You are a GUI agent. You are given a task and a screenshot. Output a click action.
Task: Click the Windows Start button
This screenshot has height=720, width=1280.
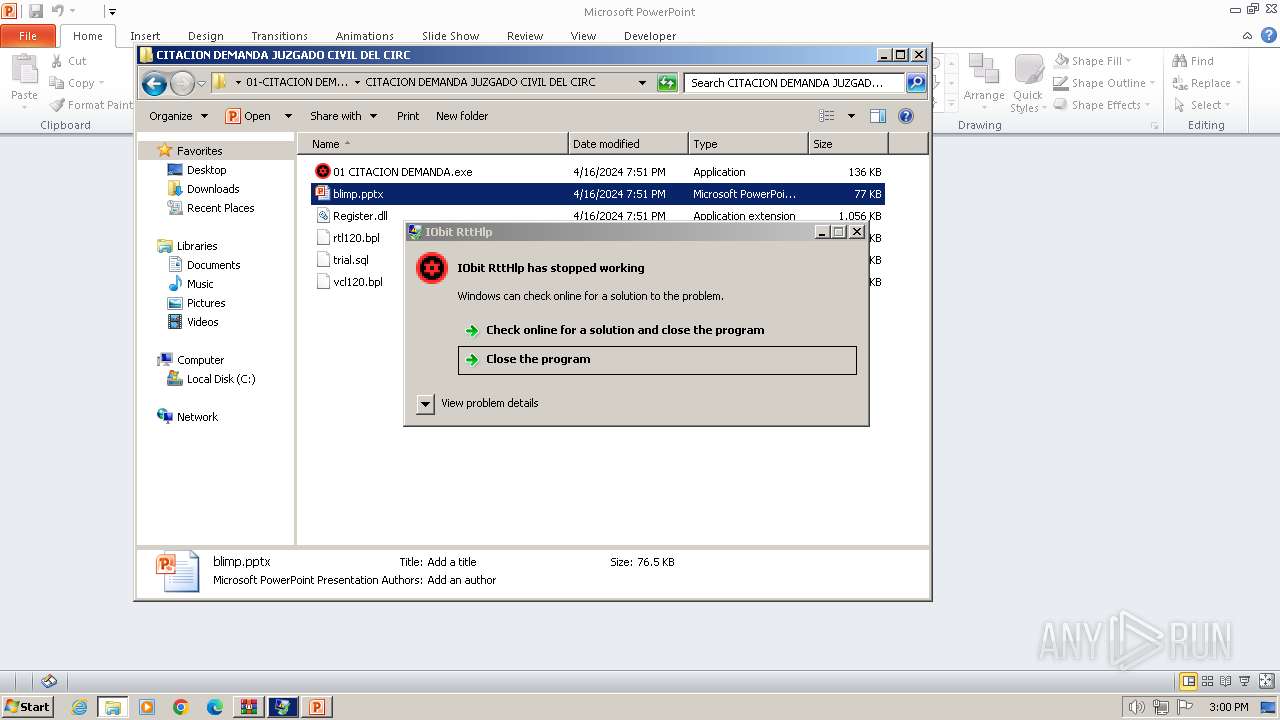(27, 707)
